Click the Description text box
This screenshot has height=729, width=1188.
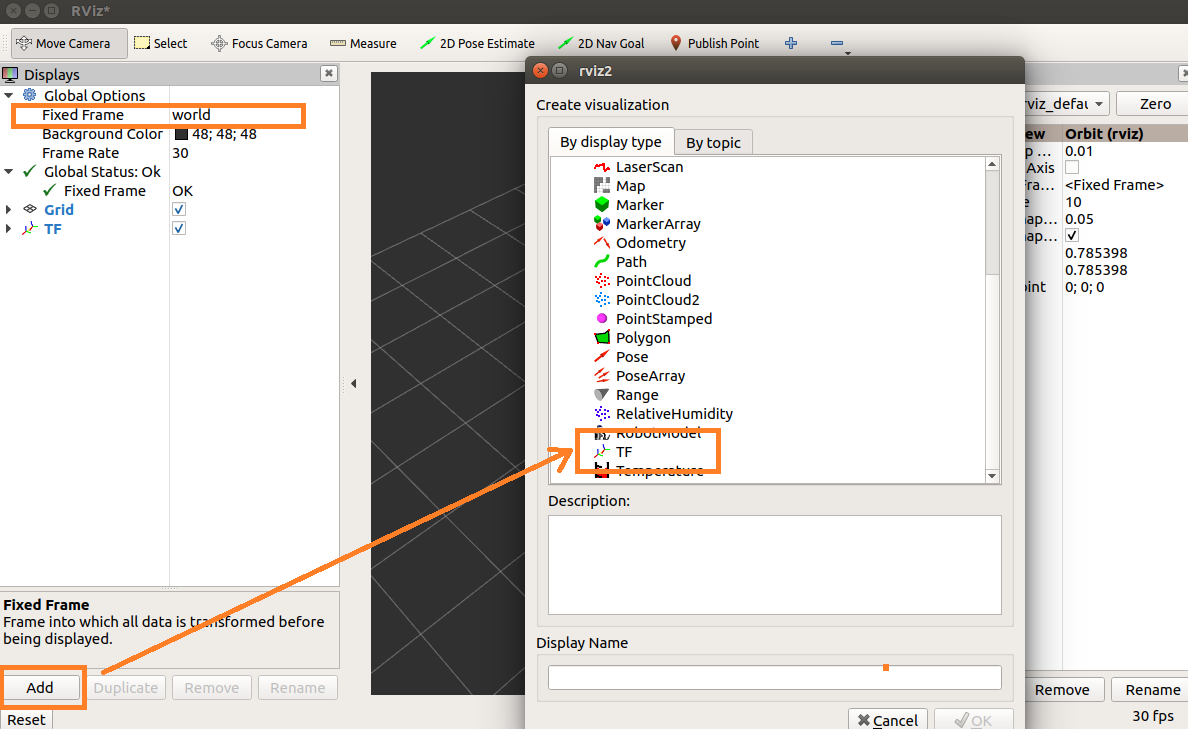[774, 565]
